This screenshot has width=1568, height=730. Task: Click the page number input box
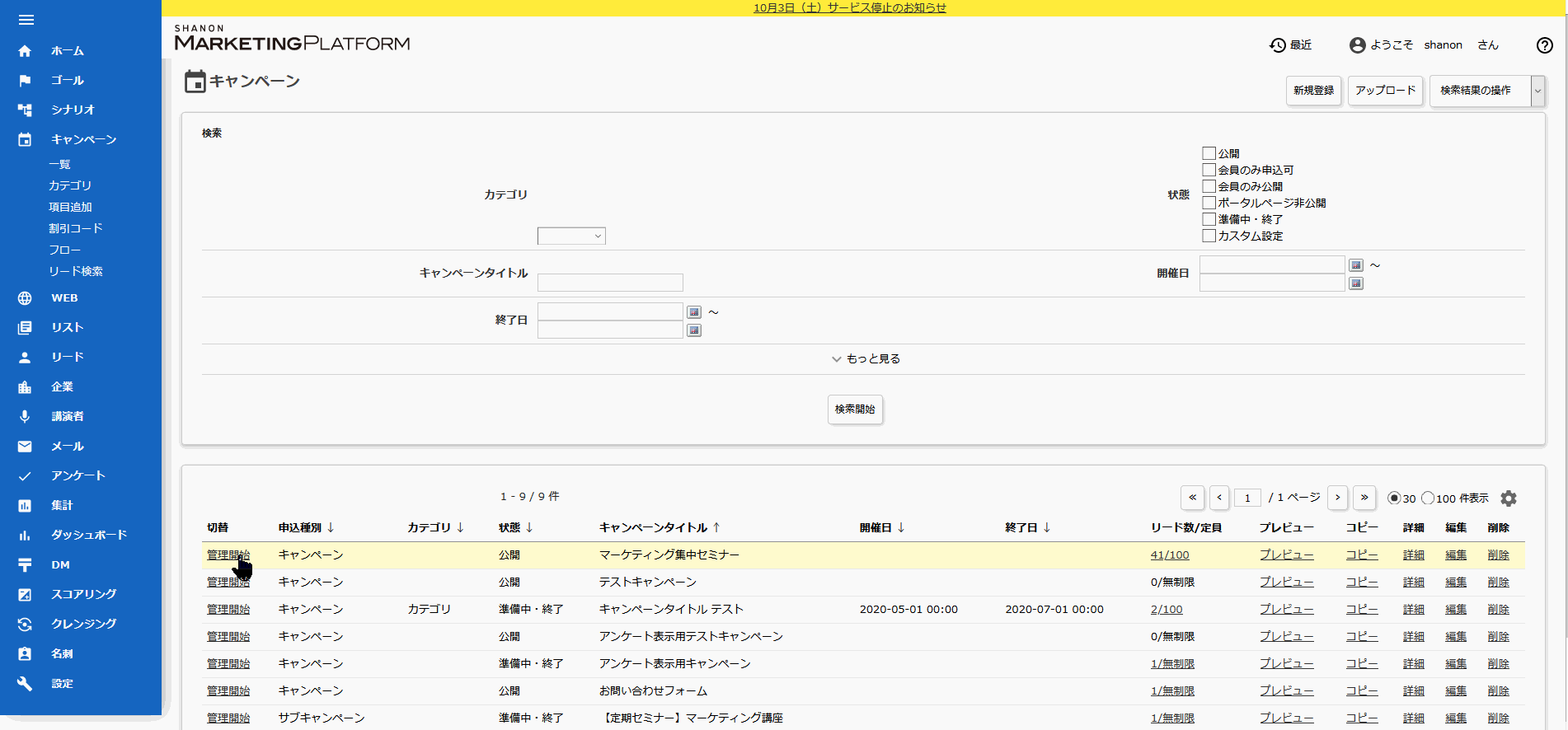[1247, 498]
